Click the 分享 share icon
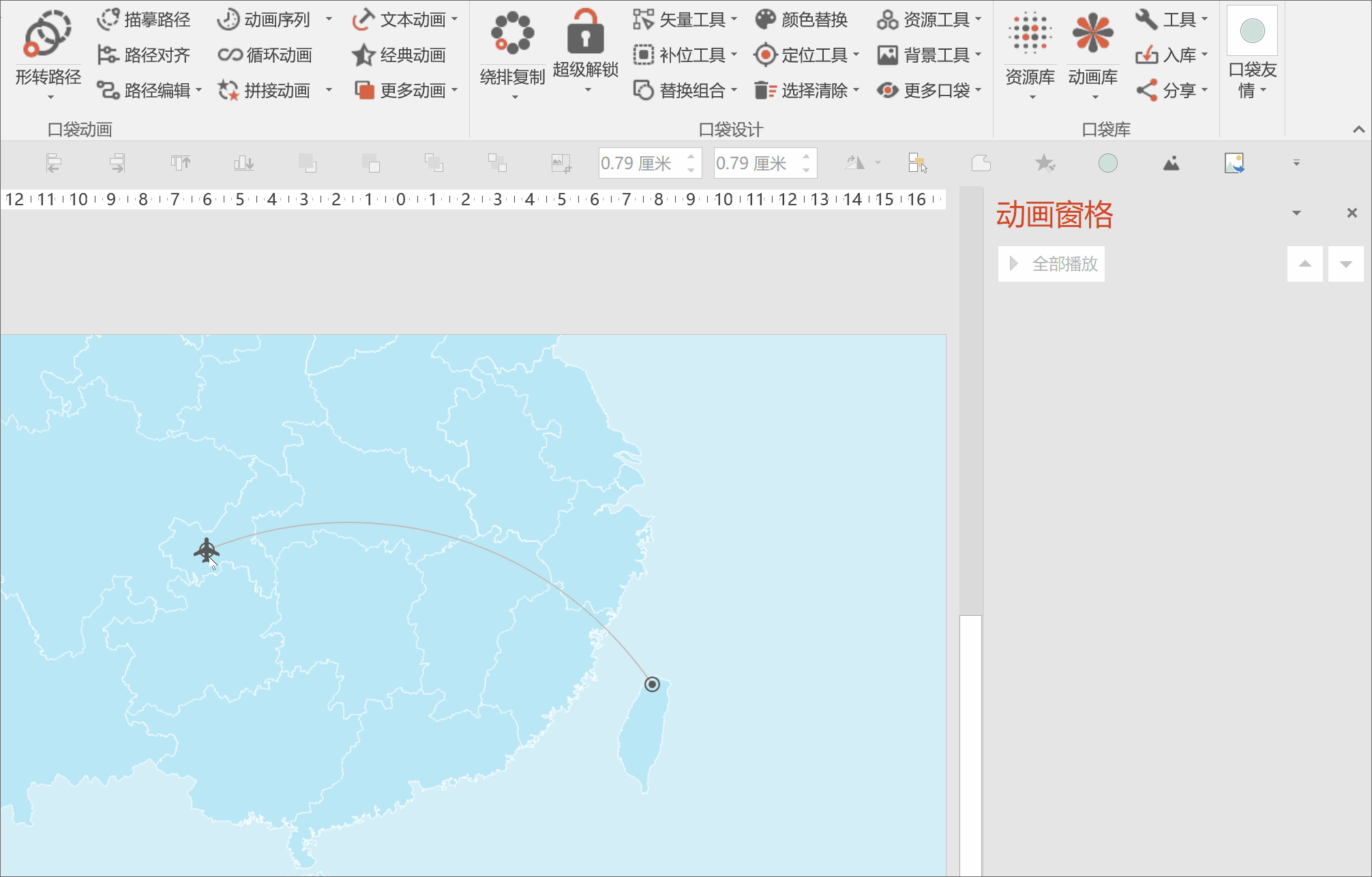 click(1147, 90)
